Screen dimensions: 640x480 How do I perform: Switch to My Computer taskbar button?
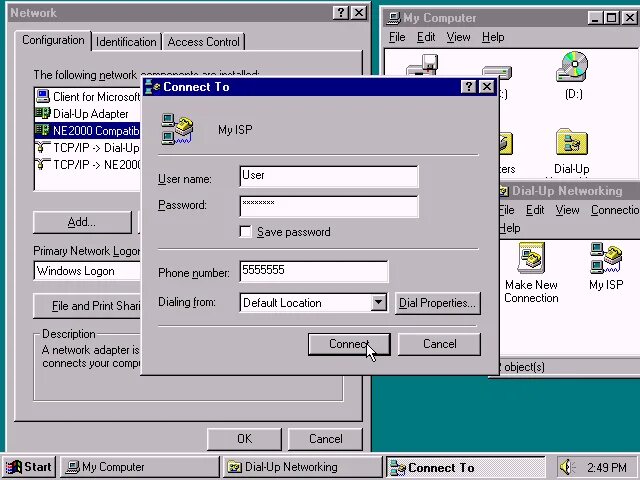[x=140, y=467]
